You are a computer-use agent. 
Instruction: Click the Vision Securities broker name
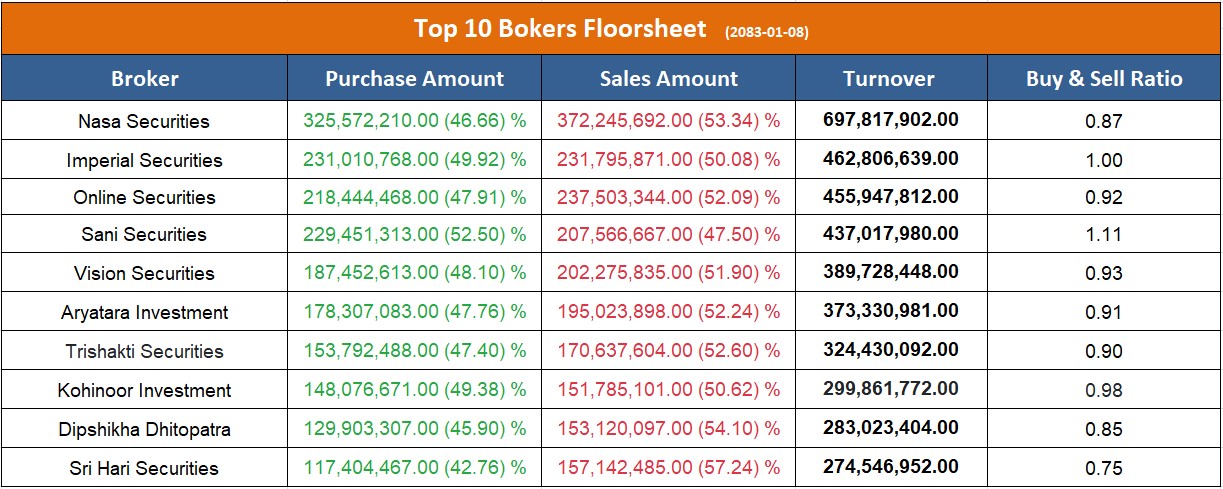pos(144,273)
